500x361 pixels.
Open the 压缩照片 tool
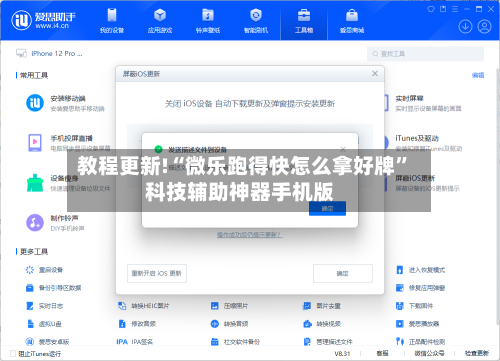229,306
